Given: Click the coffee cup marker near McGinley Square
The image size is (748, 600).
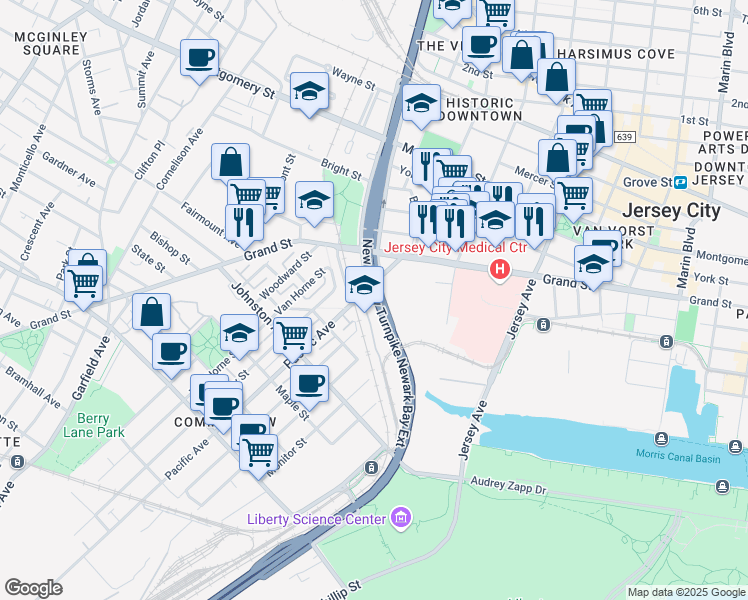Looking at the screenshot, I should [x=199, y=60].
